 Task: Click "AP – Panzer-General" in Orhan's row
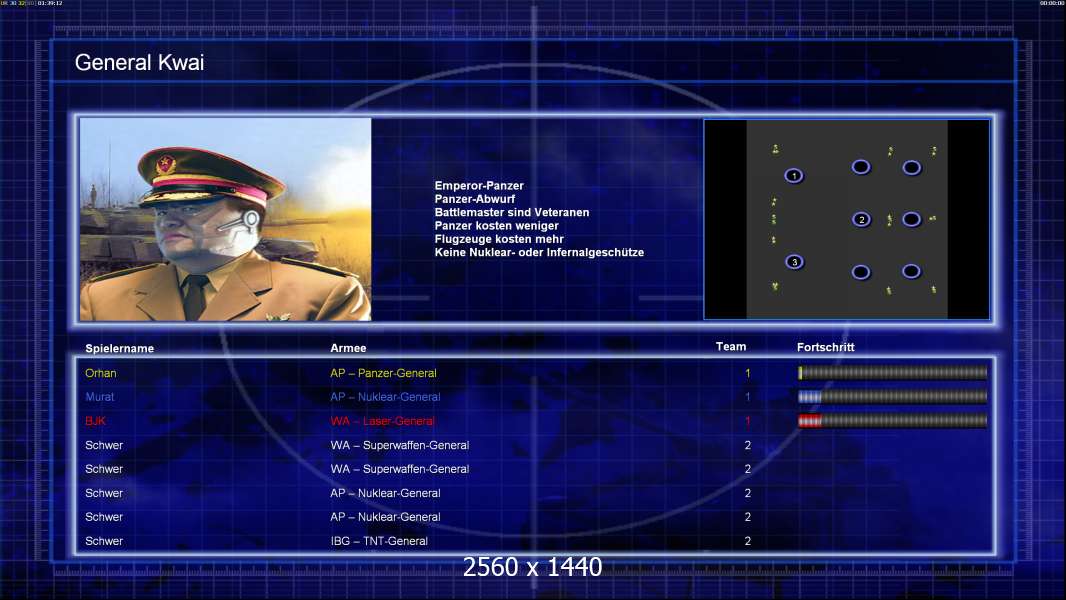click(383, 373)
